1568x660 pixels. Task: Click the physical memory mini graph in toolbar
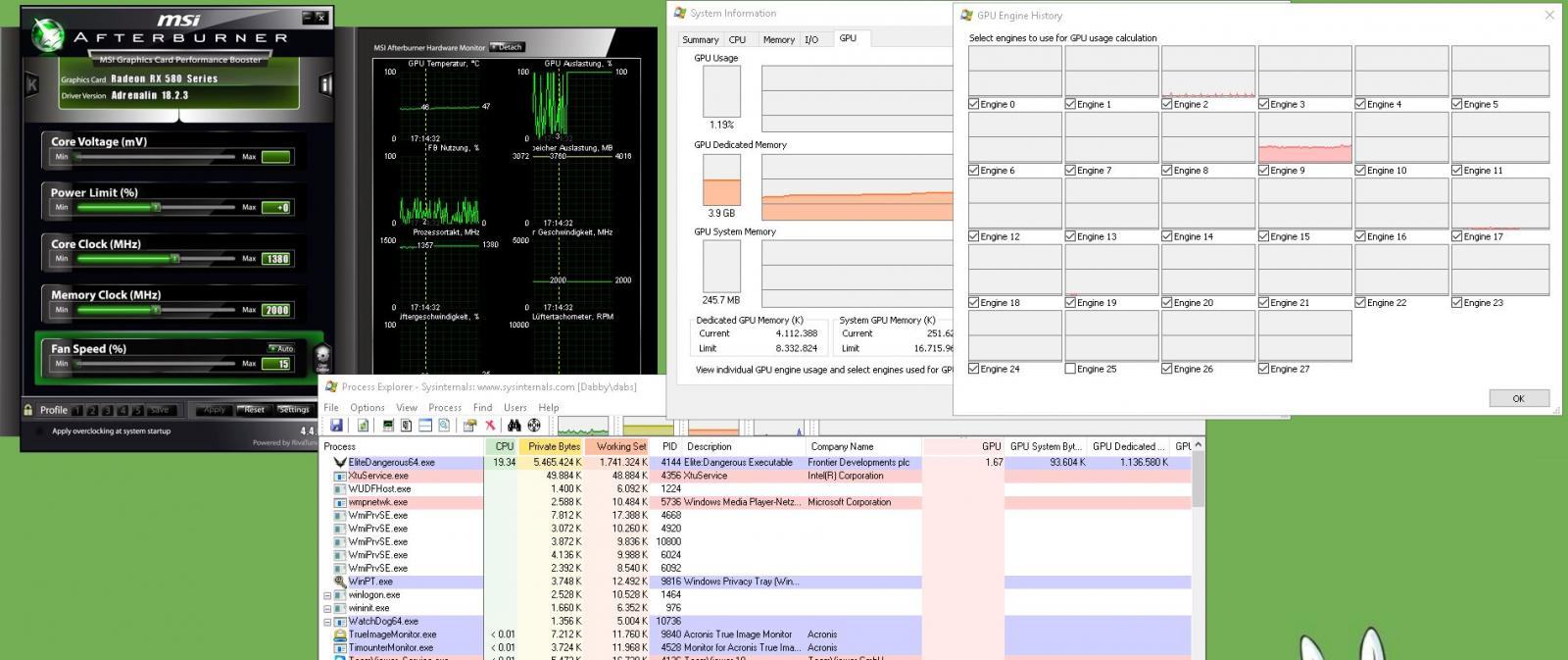coord(713,426)
